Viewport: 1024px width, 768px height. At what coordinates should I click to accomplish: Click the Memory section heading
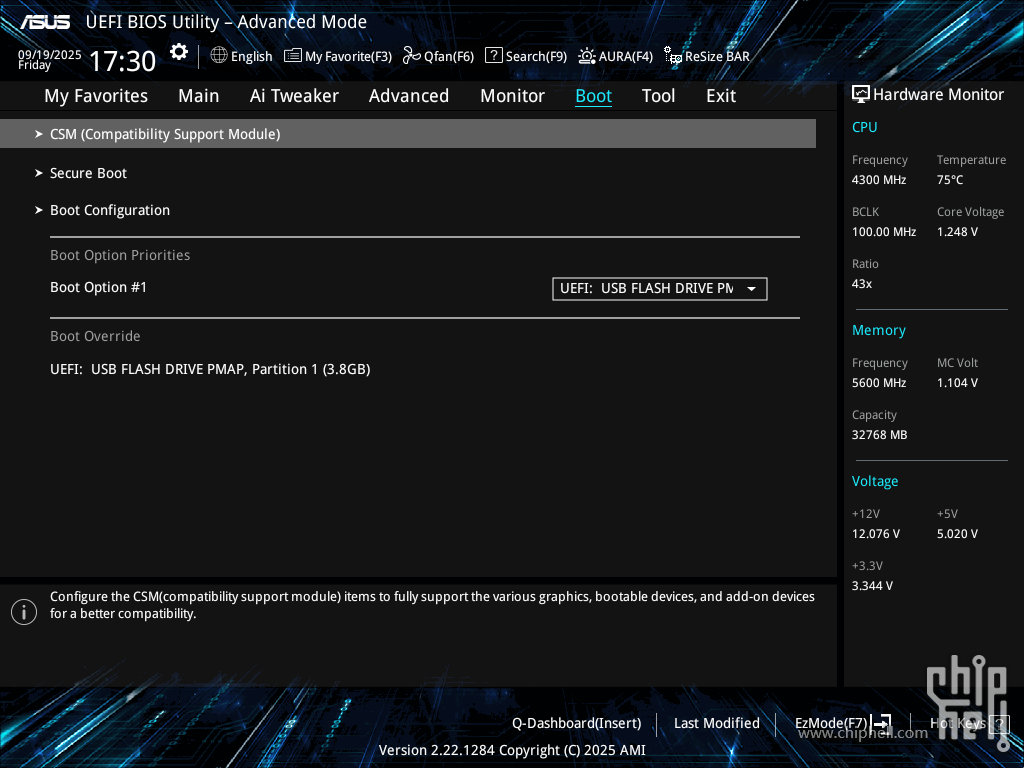point(879,330)
